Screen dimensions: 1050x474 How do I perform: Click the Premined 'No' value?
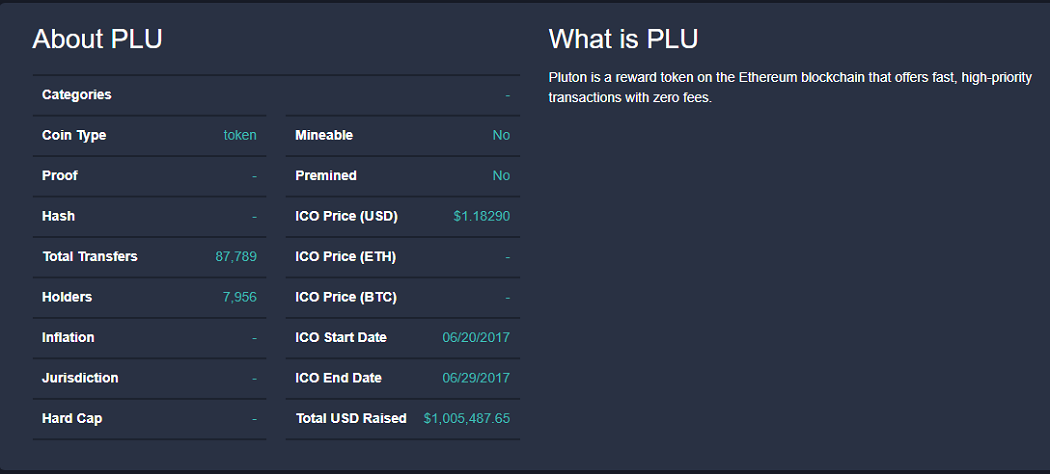(x=502, y=175)
